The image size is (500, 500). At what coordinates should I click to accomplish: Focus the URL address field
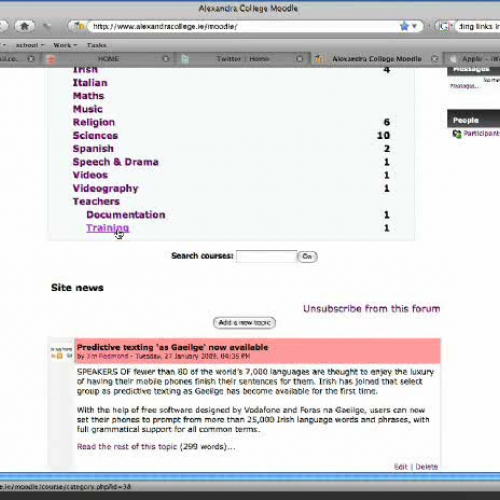[x=243, y=26]
